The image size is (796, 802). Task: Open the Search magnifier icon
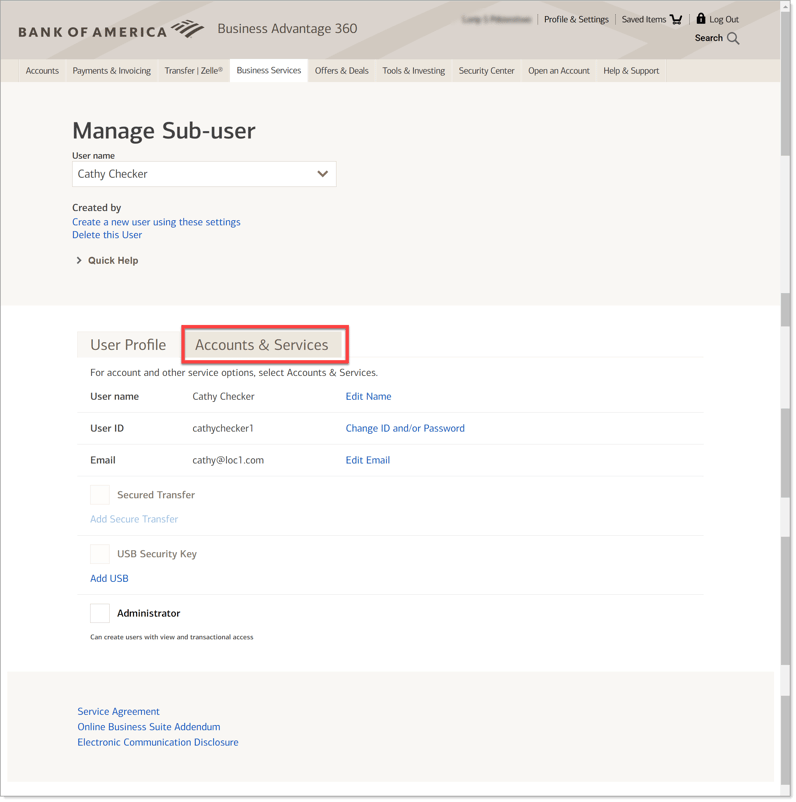tap(731, 38)
